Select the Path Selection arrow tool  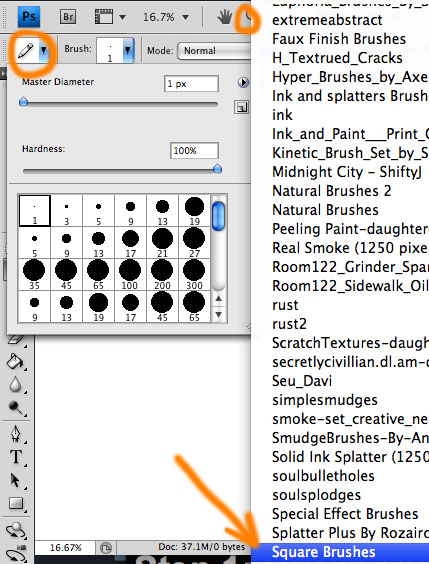15,480
